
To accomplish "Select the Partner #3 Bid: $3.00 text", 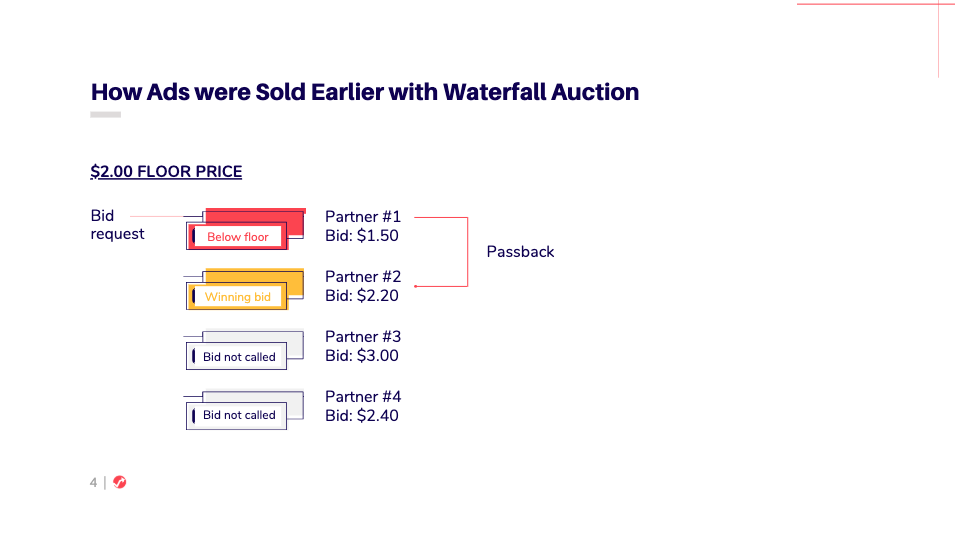I will 363,346.
